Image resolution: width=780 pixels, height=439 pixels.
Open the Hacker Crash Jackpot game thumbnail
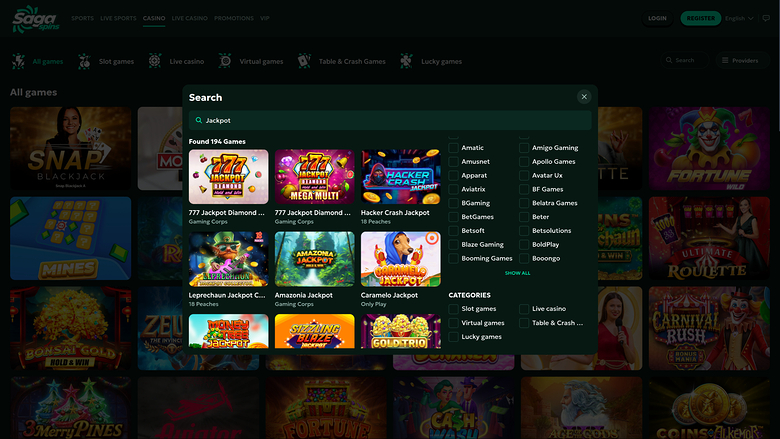tap(401, 177)
